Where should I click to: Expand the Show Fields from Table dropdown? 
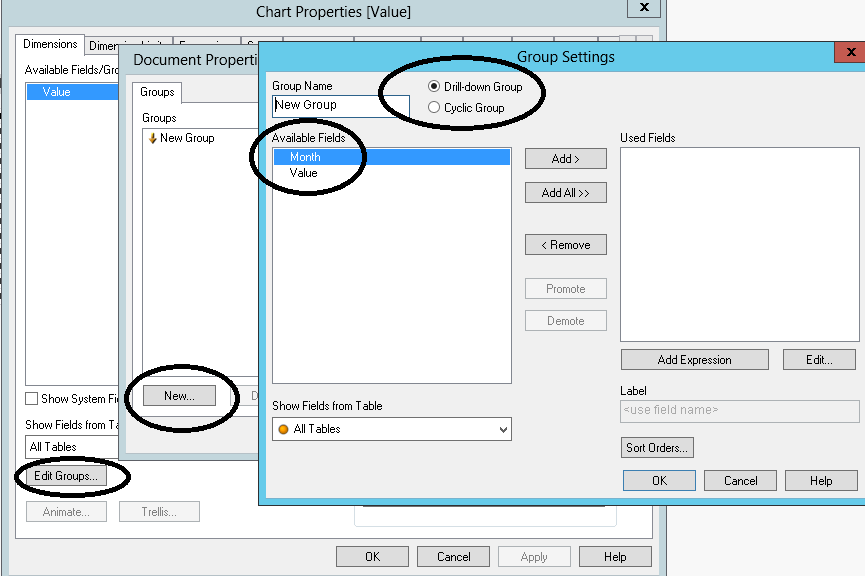coord(392,429)
